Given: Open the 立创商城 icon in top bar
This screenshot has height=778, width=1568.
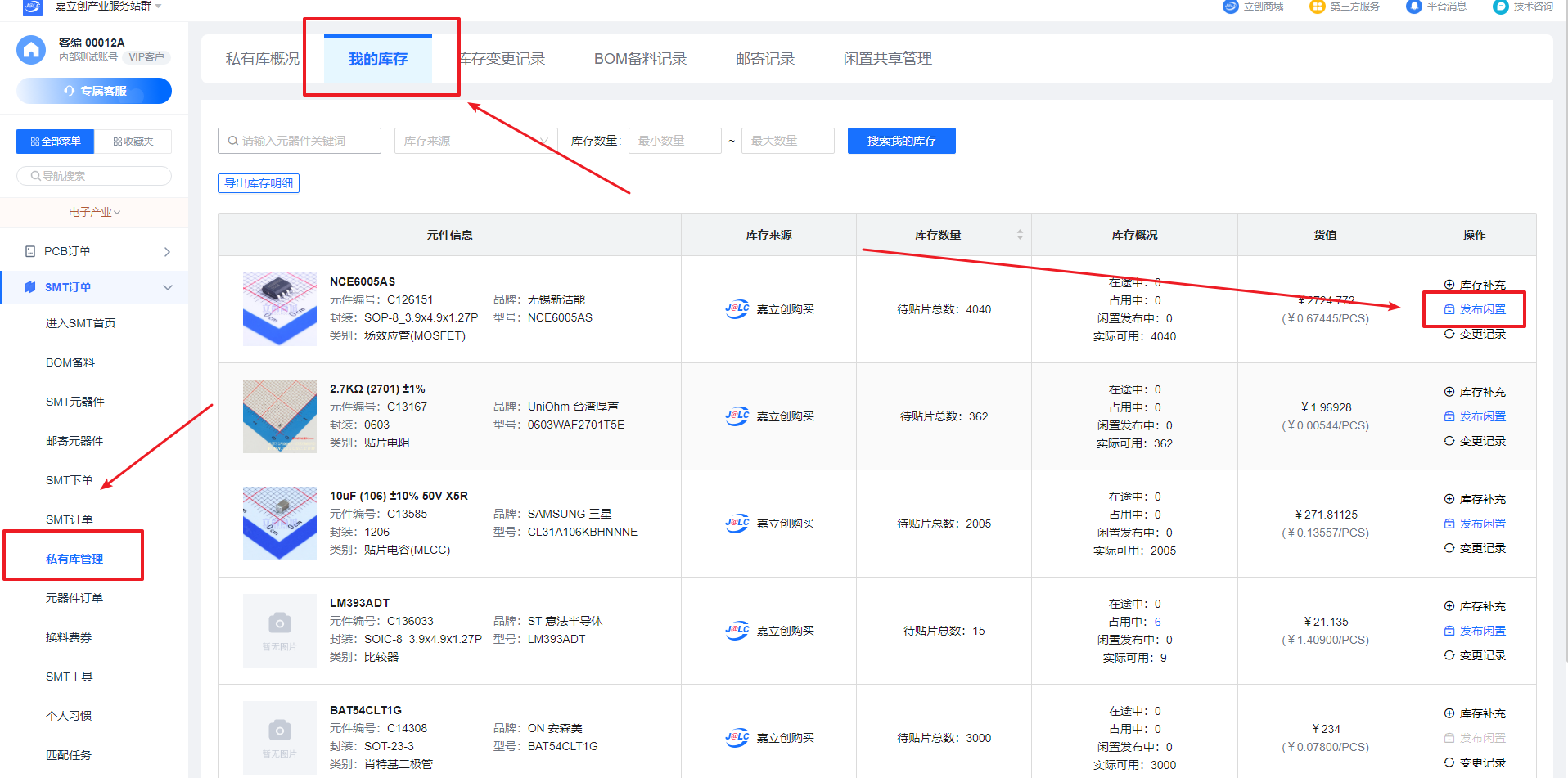Looking at the screenshot, I should (1230, 7).
